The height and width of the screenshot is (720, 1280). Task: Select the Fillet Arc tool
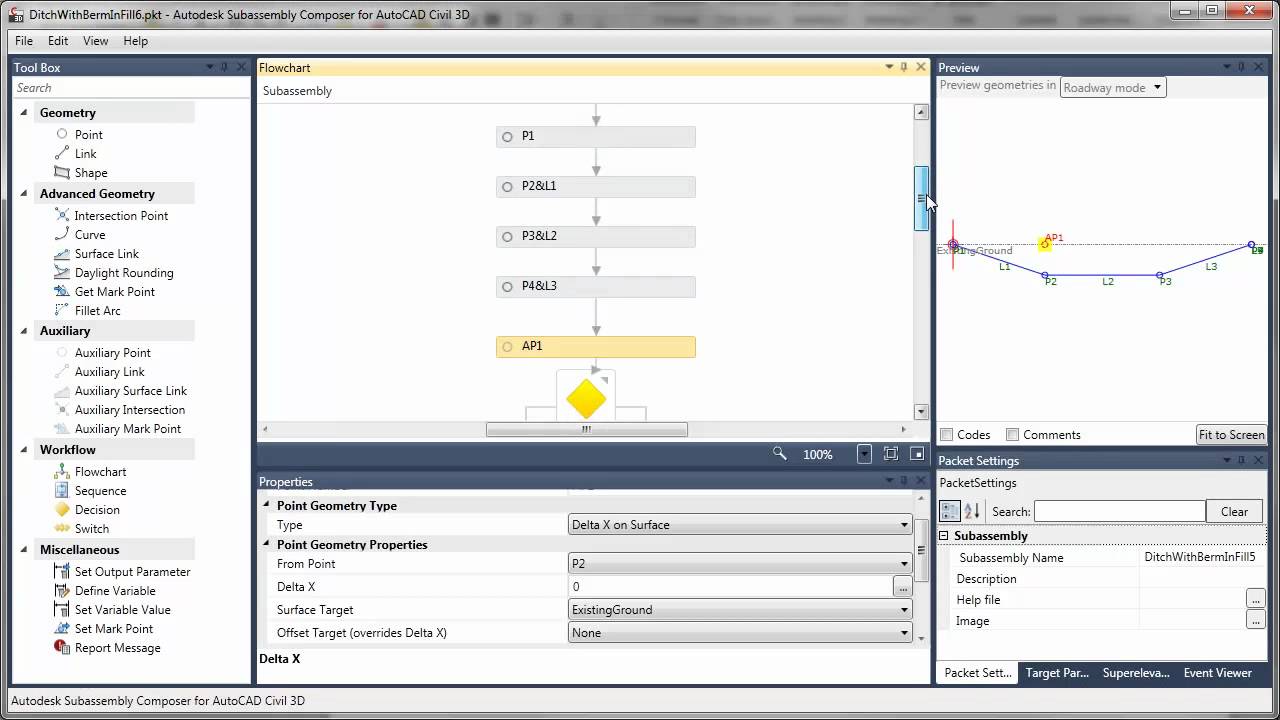coord(88,310)
